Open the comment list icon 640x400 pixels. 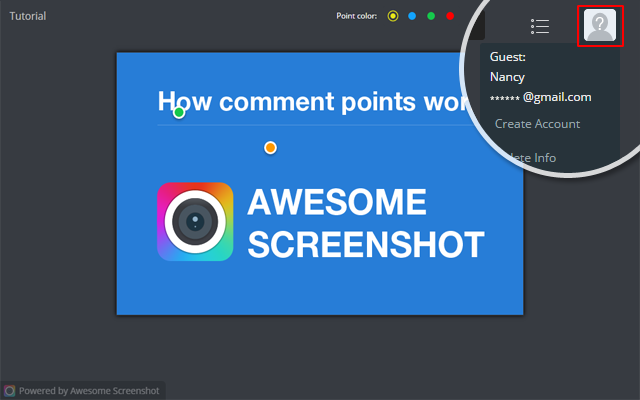540,27
